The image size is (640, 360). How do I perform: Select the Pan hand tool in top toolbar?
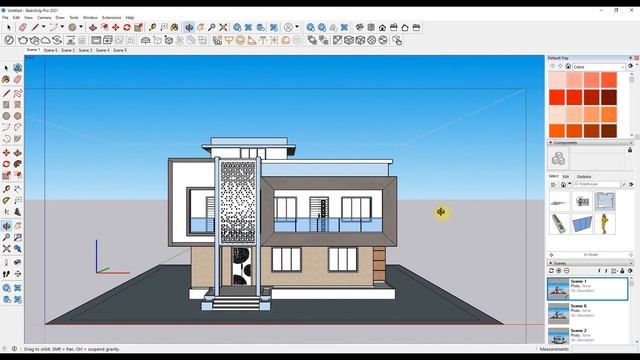(x=200, y=27)
